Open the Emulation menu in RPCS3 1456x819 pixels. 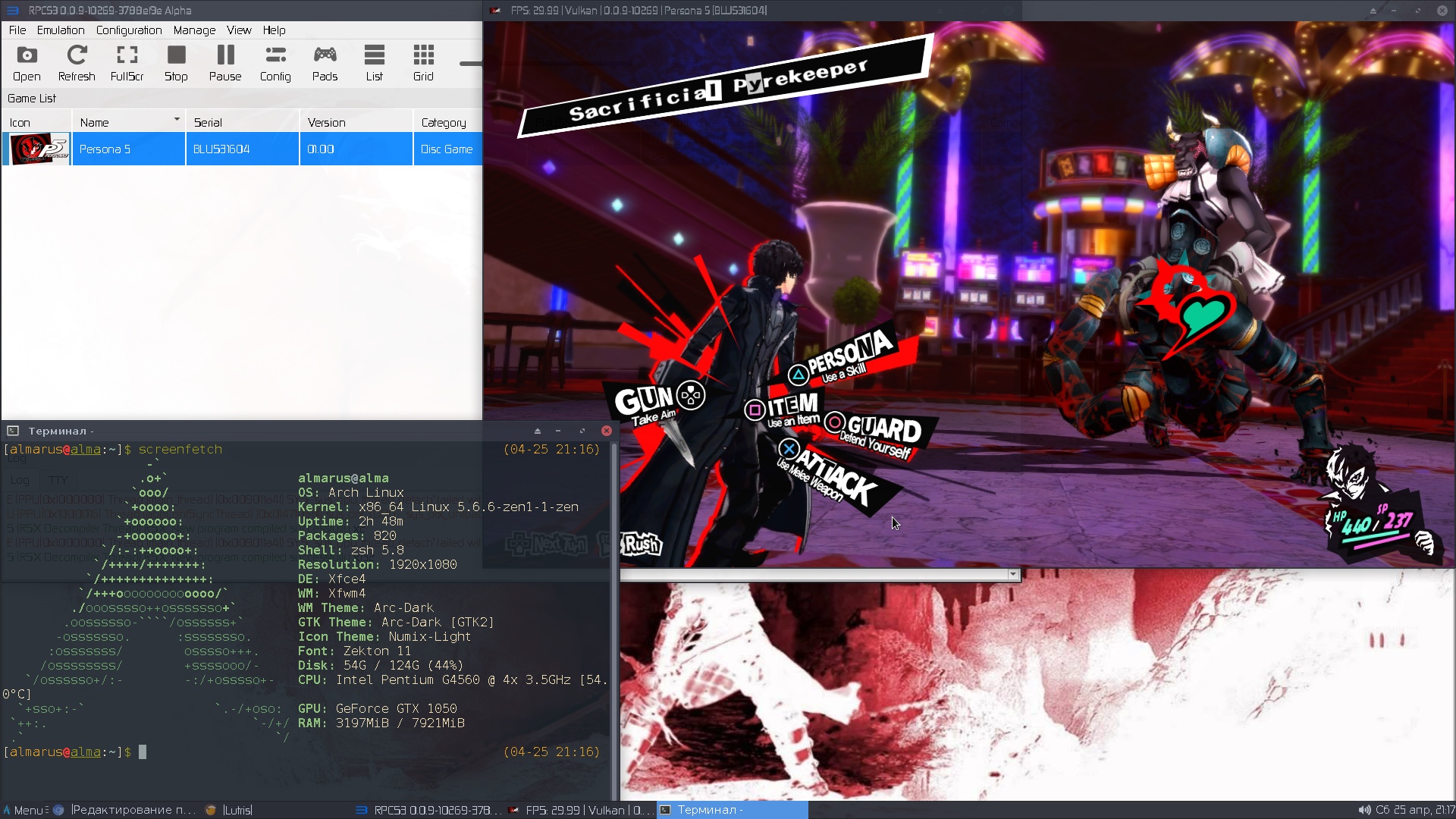pyautogui.click(x=60, y=30)
